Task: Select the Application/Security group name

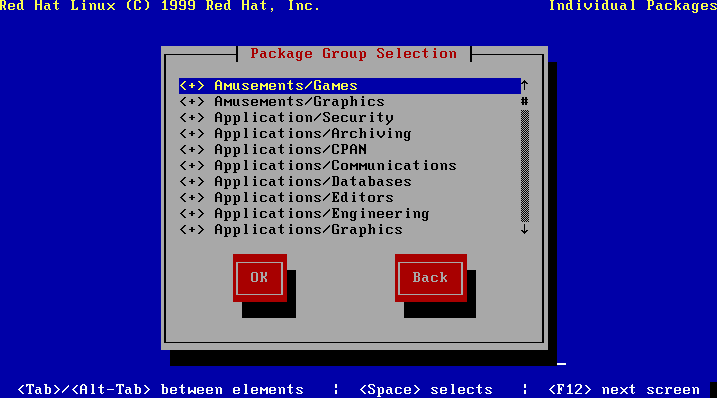Action: 304,118
